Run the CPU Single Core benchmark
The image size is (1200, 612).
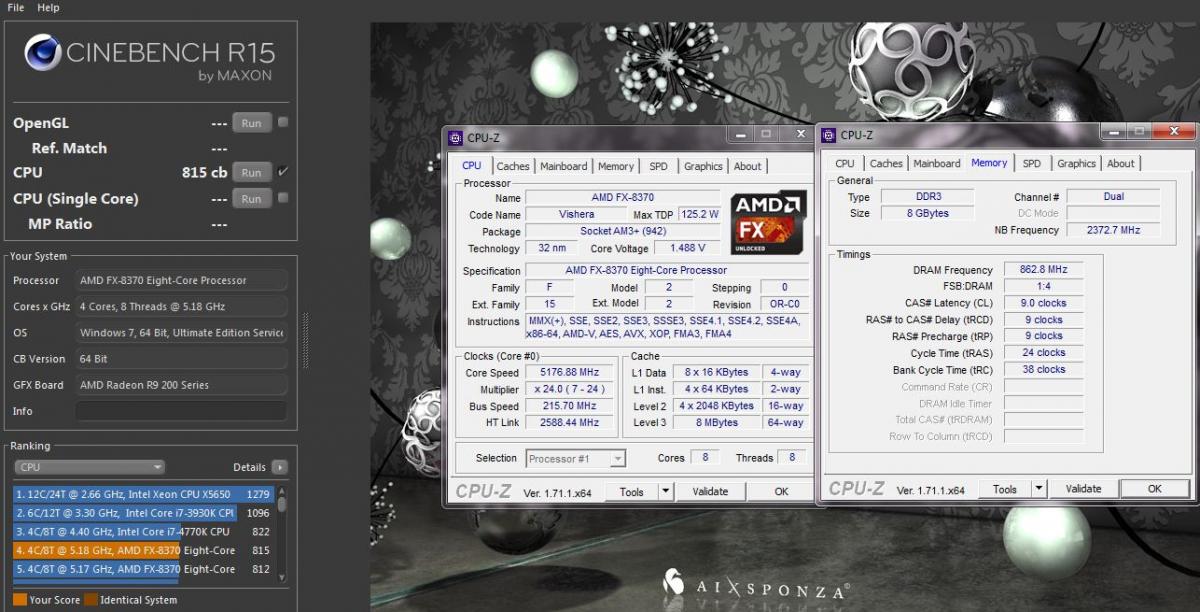point(252,198)
